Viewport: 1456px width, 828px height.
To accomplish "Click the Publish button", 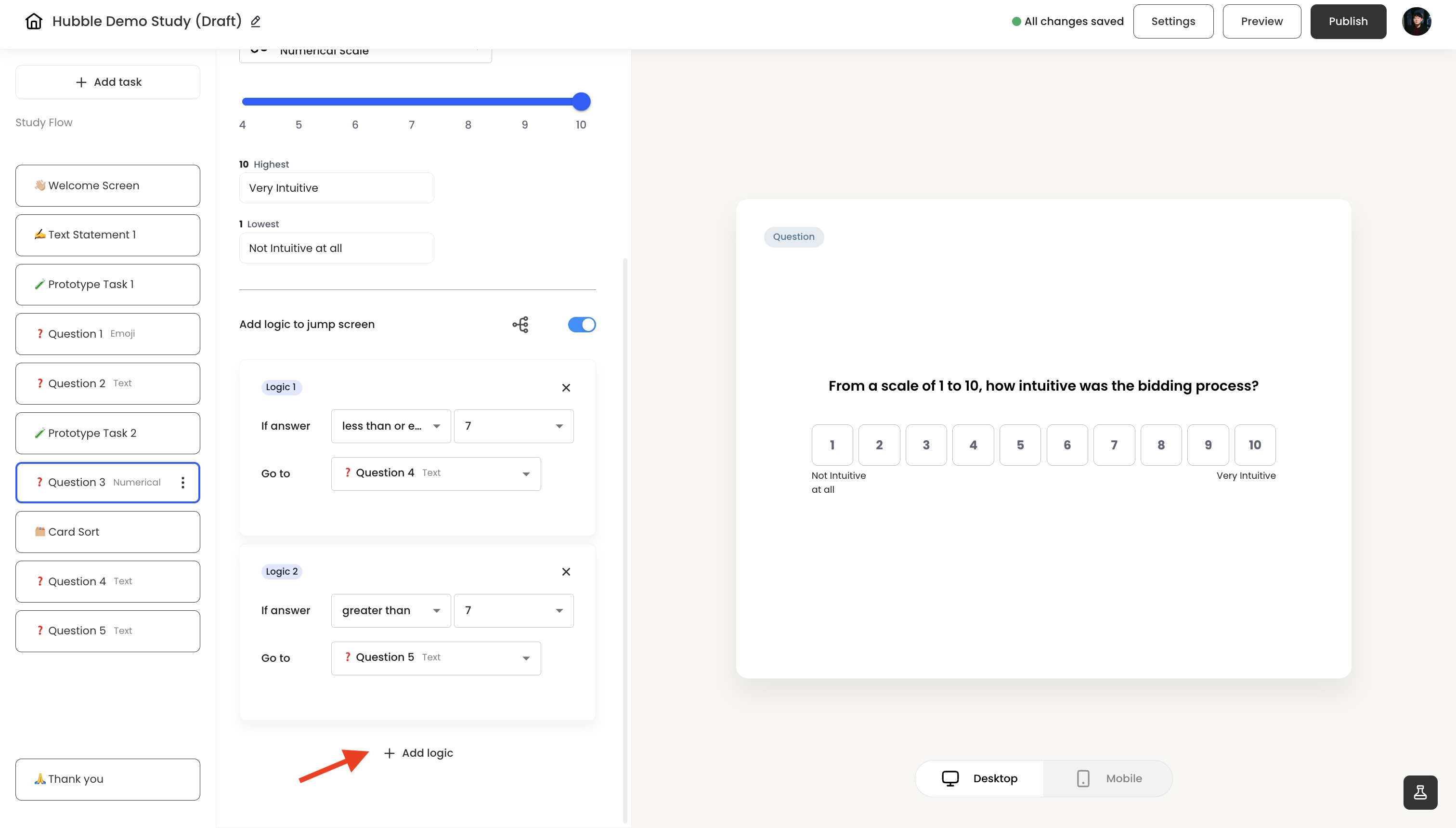I will point(1348,21).
